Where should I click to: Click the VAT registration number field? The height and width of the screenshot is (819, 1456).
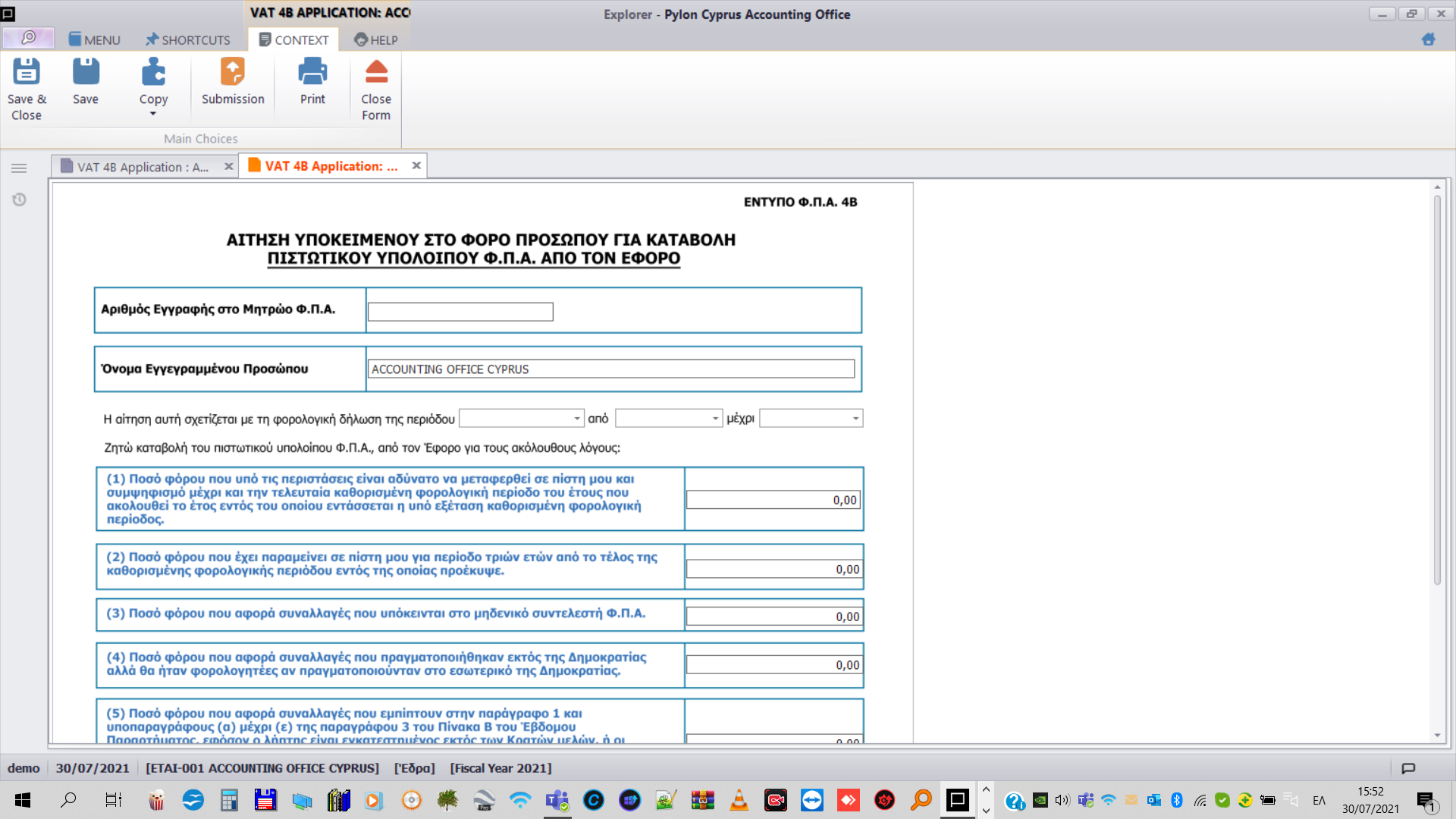pyautogui.click(x=460, y=312)
